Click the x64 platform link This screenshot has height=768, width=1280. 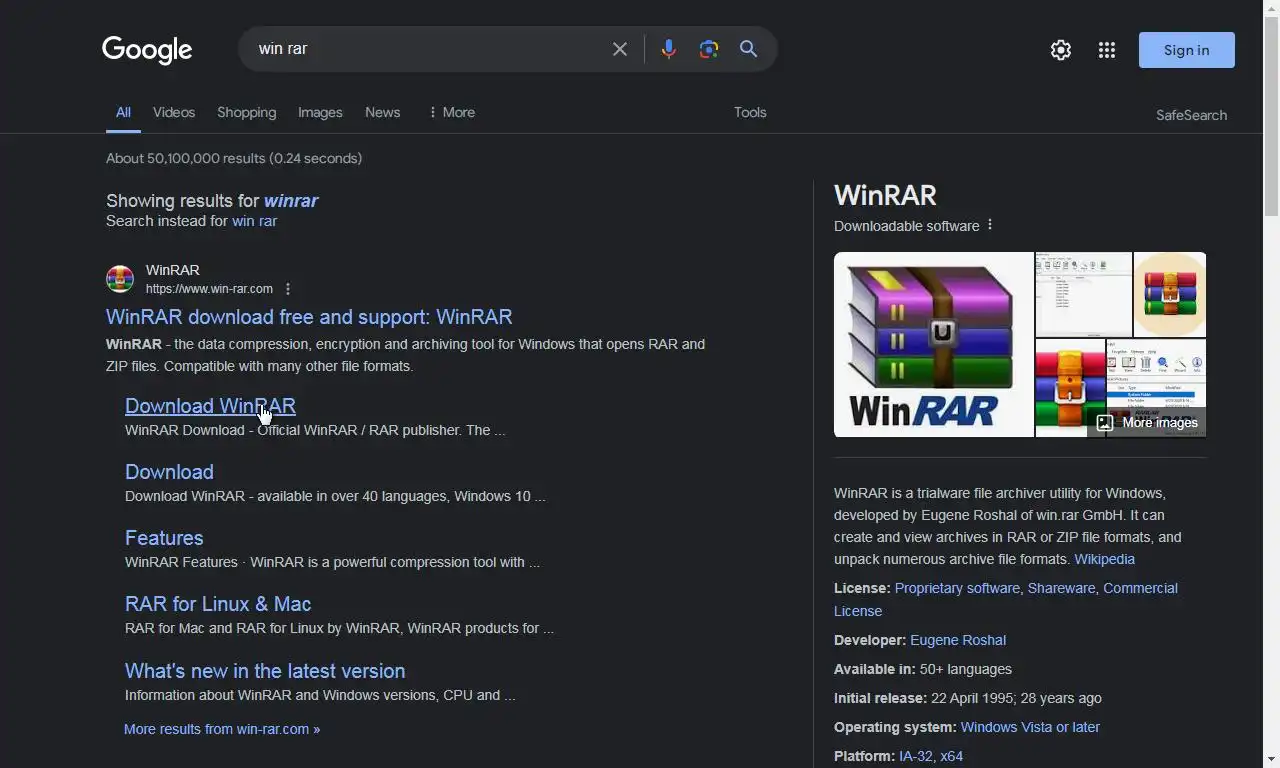pyautogui.click(x=952, y=756)
